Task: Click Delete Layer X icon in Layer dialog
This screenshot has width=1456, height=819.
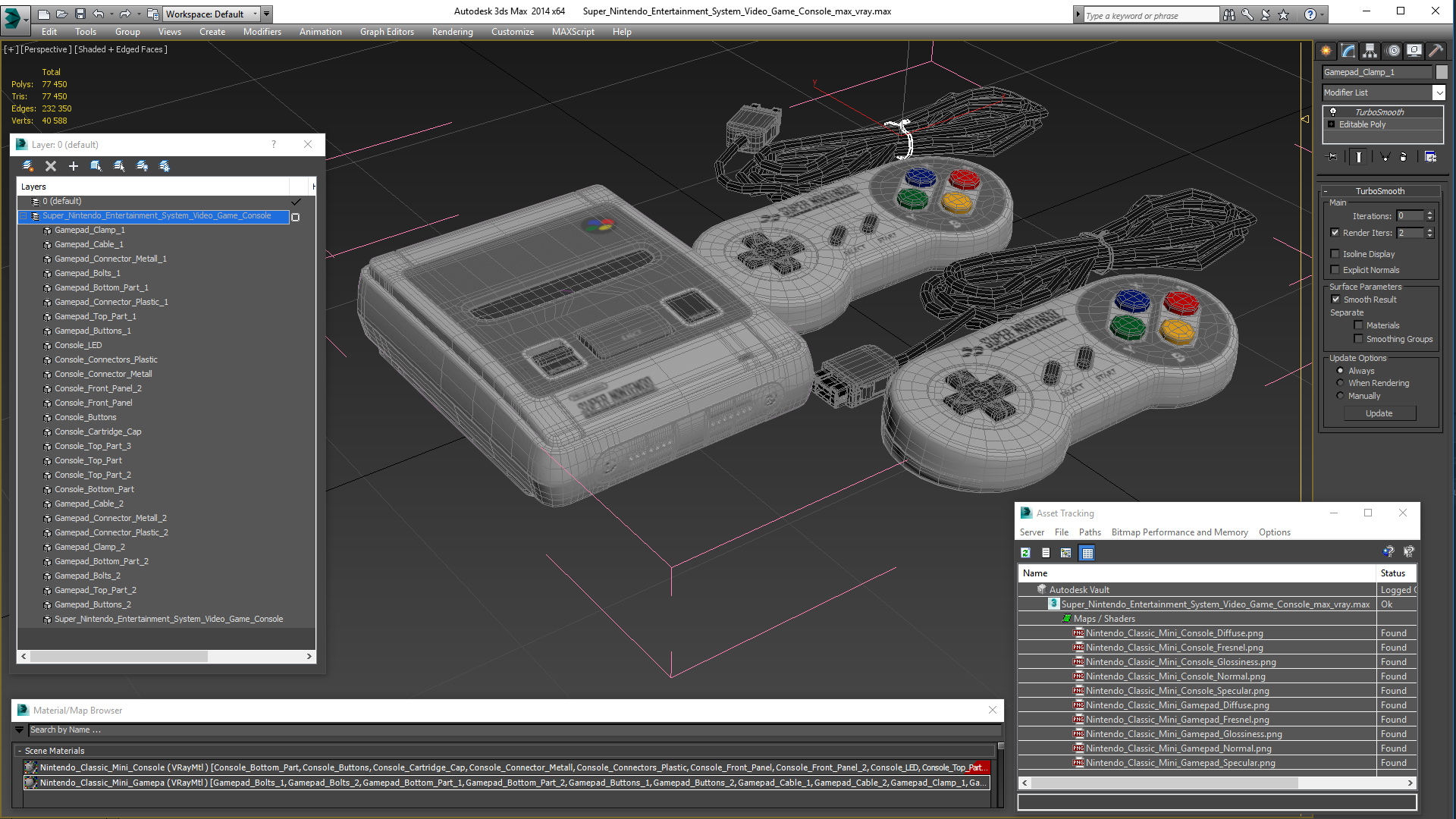Action: pyautogui.click(x=51, y=166)
